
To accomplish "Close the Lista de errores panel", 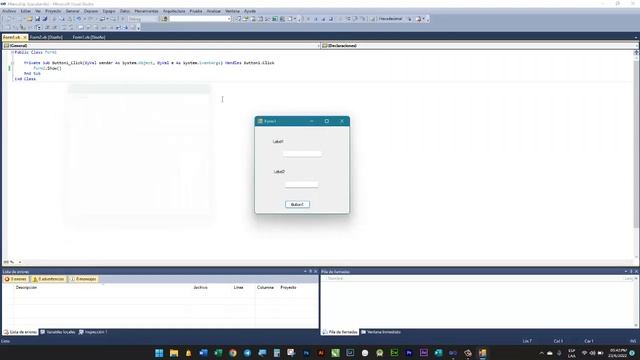I will (x=316, y=271).
